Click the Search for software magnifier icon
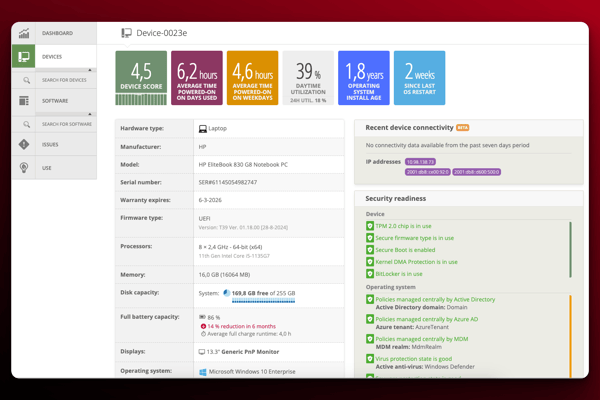Image resolution: width=600 pixels, height=400 pixels. tap(27, 124)
